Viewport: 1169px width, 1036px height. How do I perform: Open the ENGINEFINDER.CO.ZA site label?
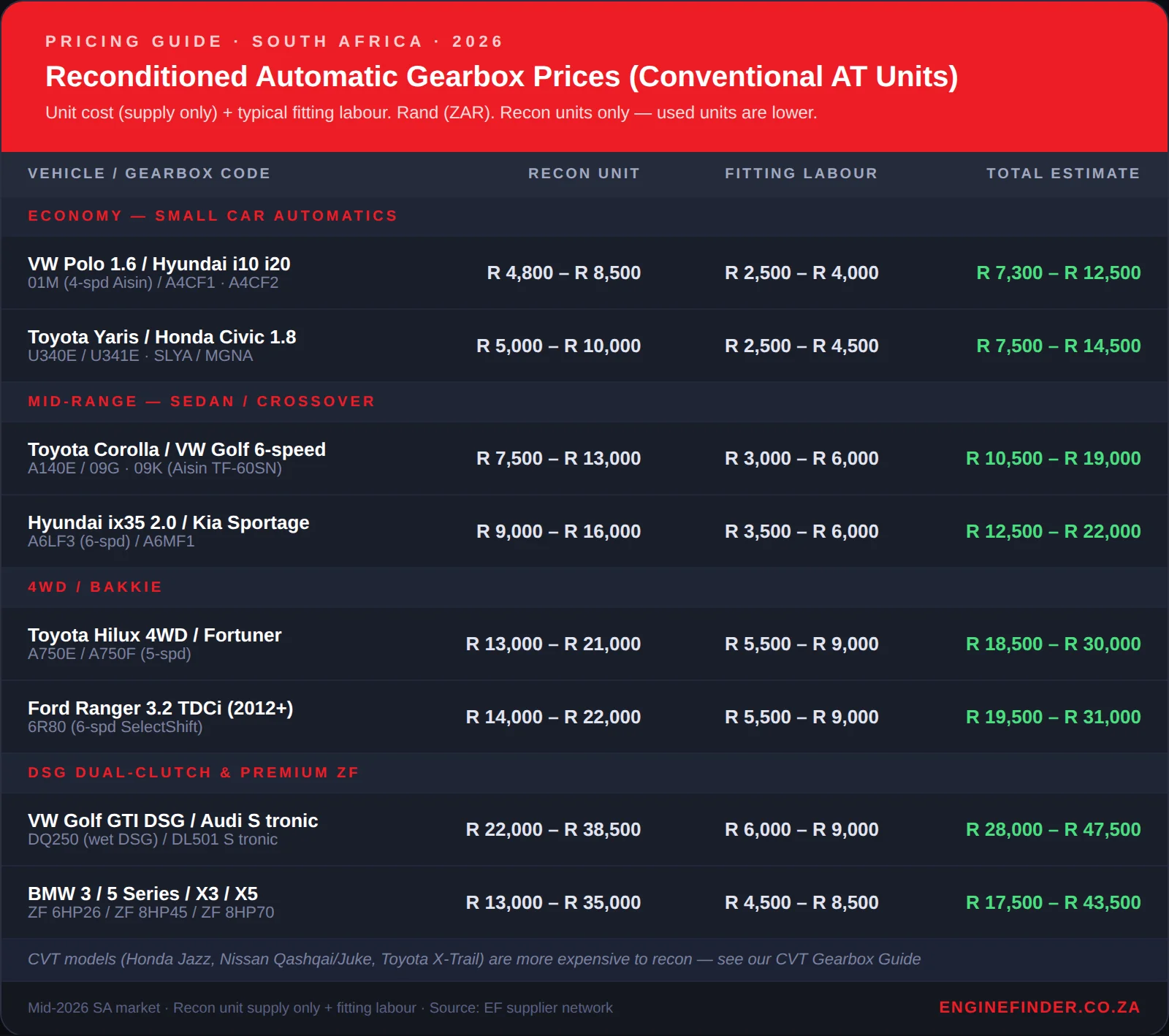[x=1040, y=1008]
